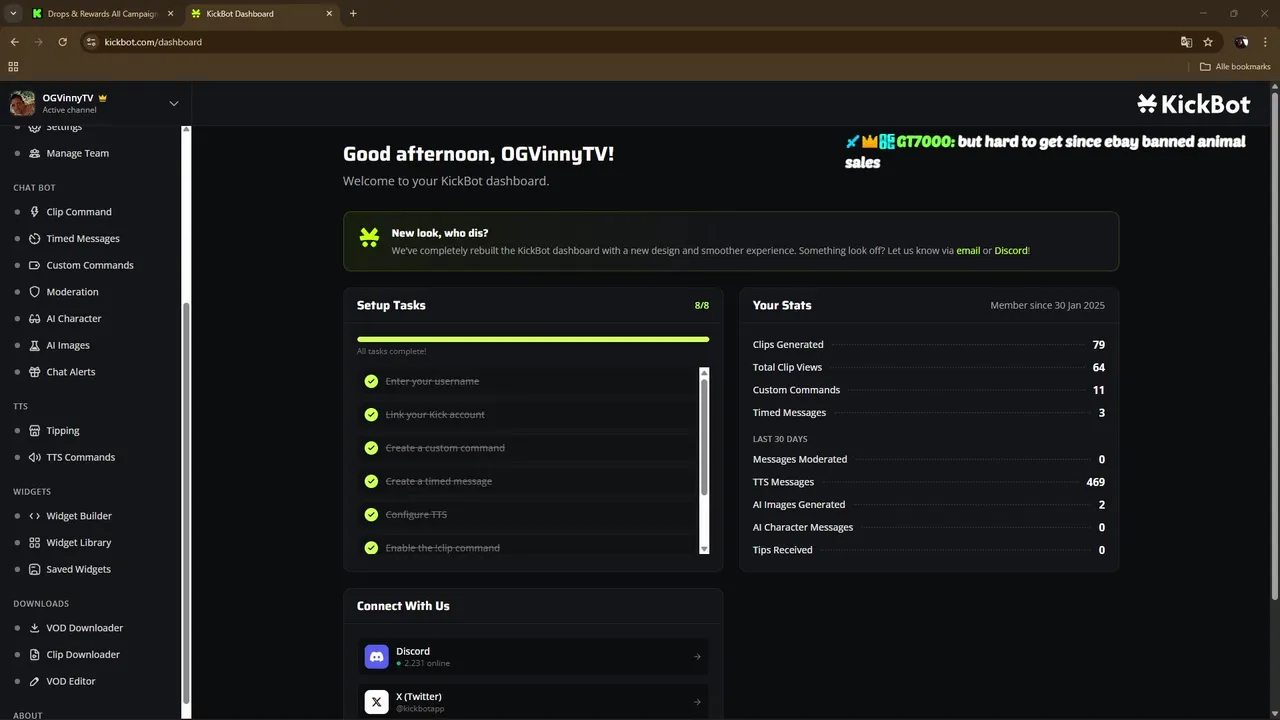Open the Clip Downloader icon
1280x720 pixels.
pos(35,655)
